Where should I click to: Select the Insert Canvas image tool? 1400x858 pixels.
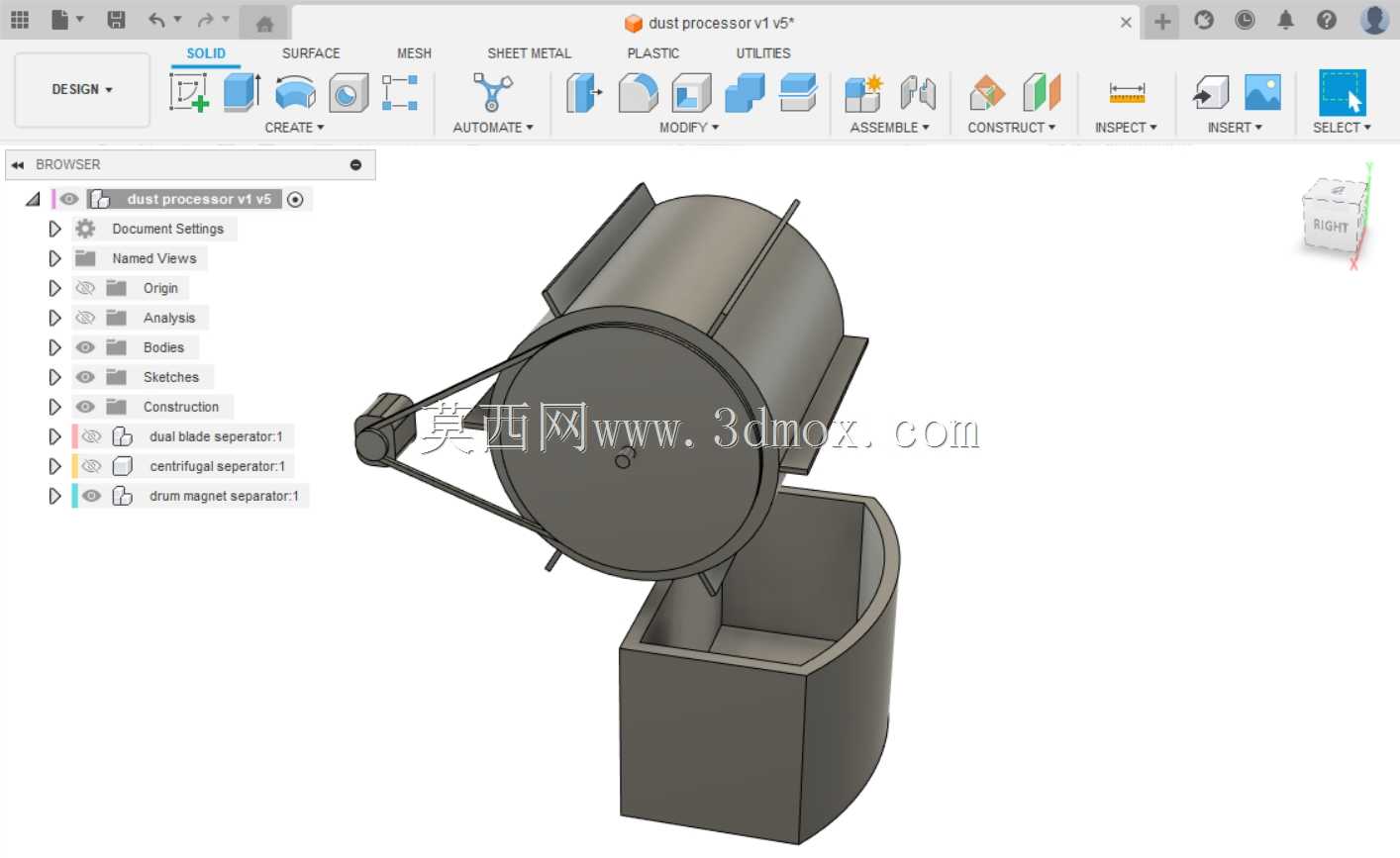coord(1262,92)
